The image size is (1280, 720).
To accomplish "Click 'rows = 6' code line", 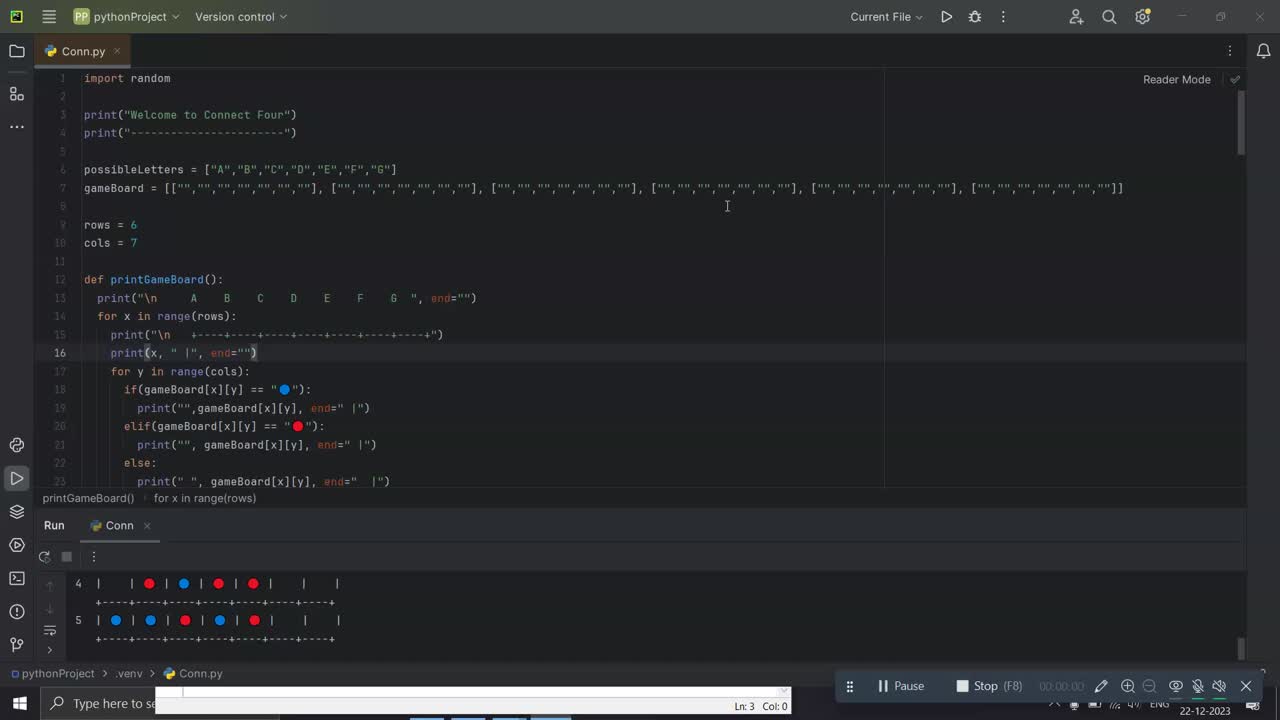I will 110,225.
